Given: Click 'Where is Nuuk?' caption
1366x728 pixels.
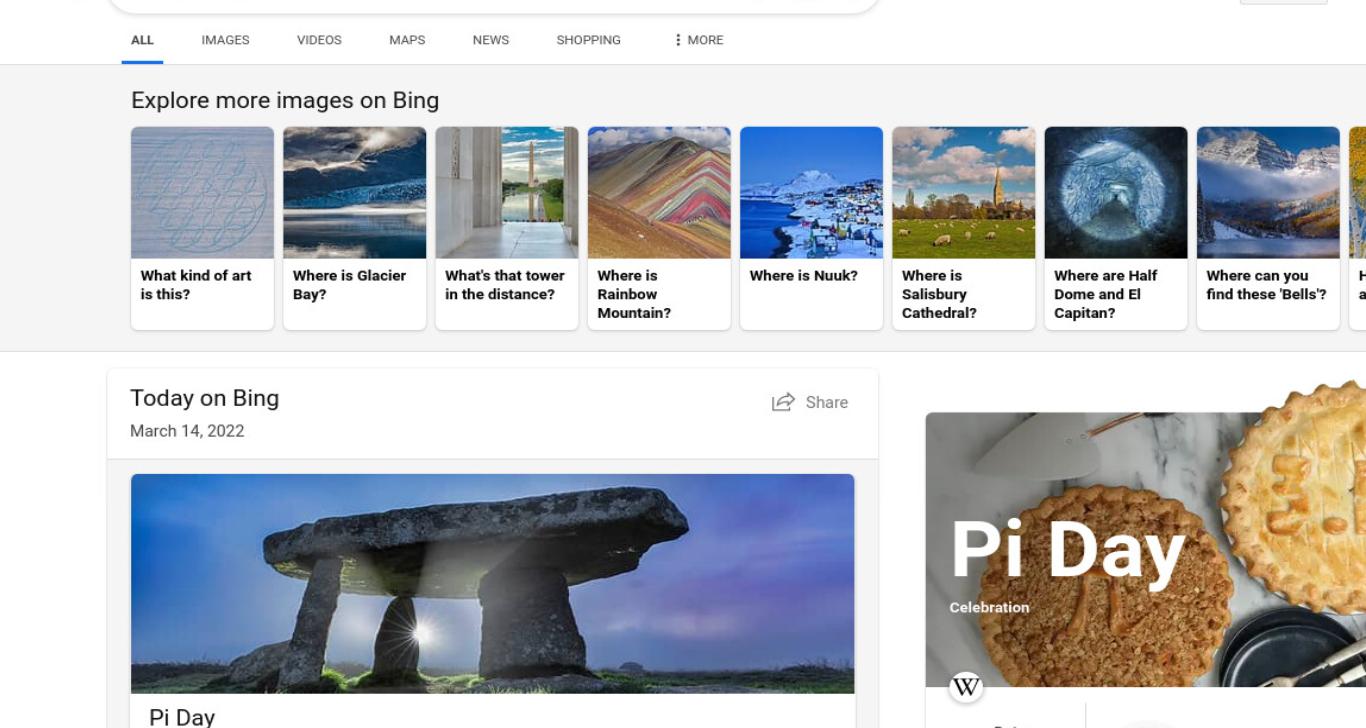Looking at the screenshot, I should [x=804, y=276].
